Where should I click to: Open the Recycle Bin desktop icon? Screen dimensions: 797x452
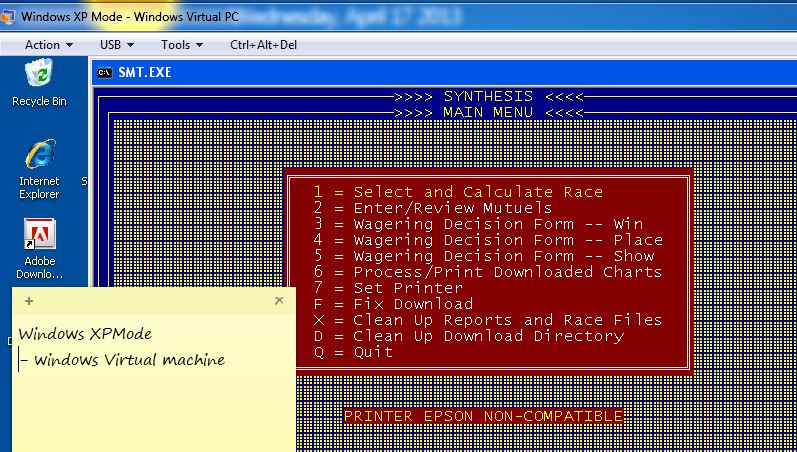click(39, 82)
